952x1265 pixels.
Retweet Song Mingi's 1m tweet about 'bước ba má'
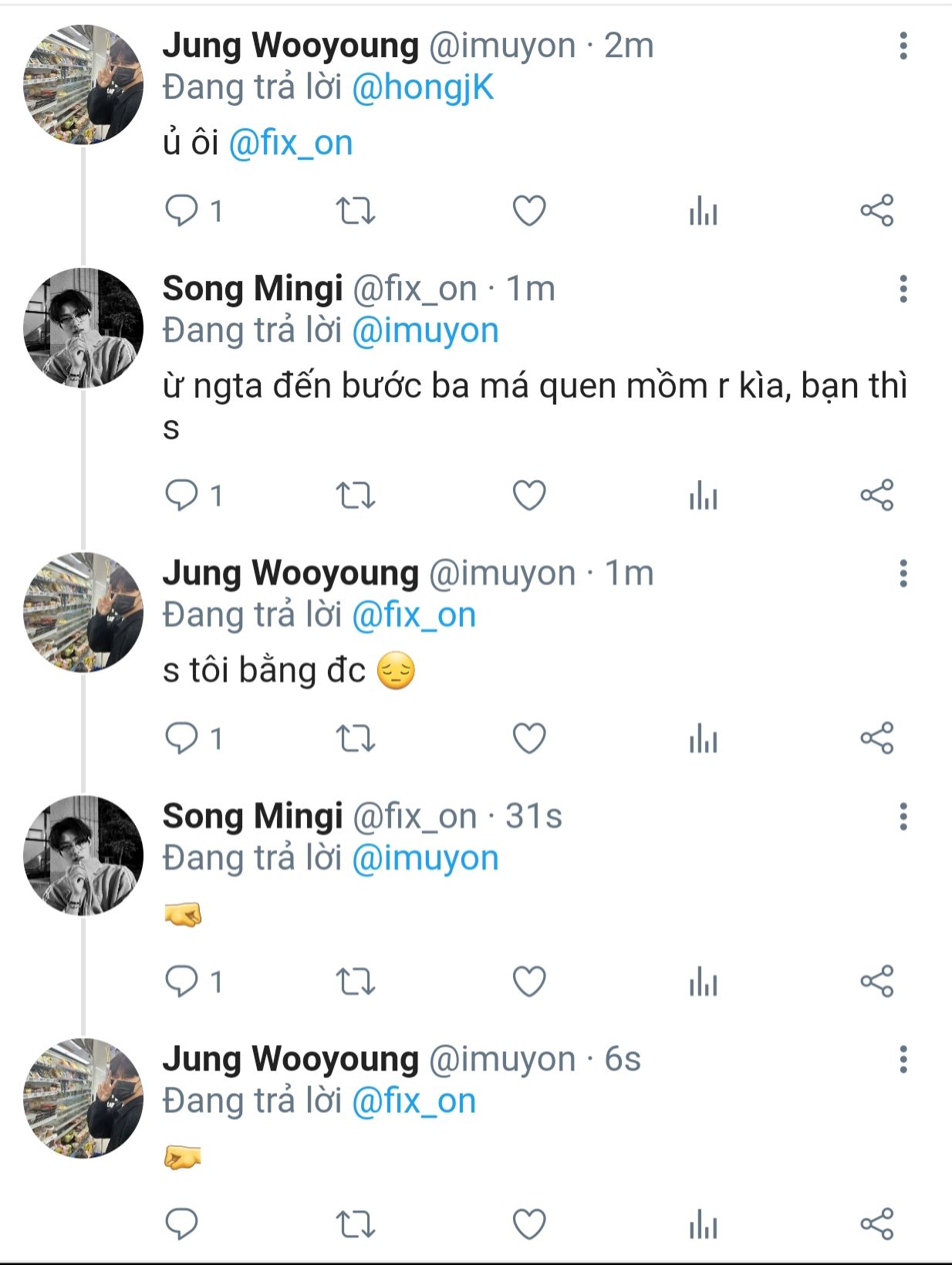[x=355, y=496]
